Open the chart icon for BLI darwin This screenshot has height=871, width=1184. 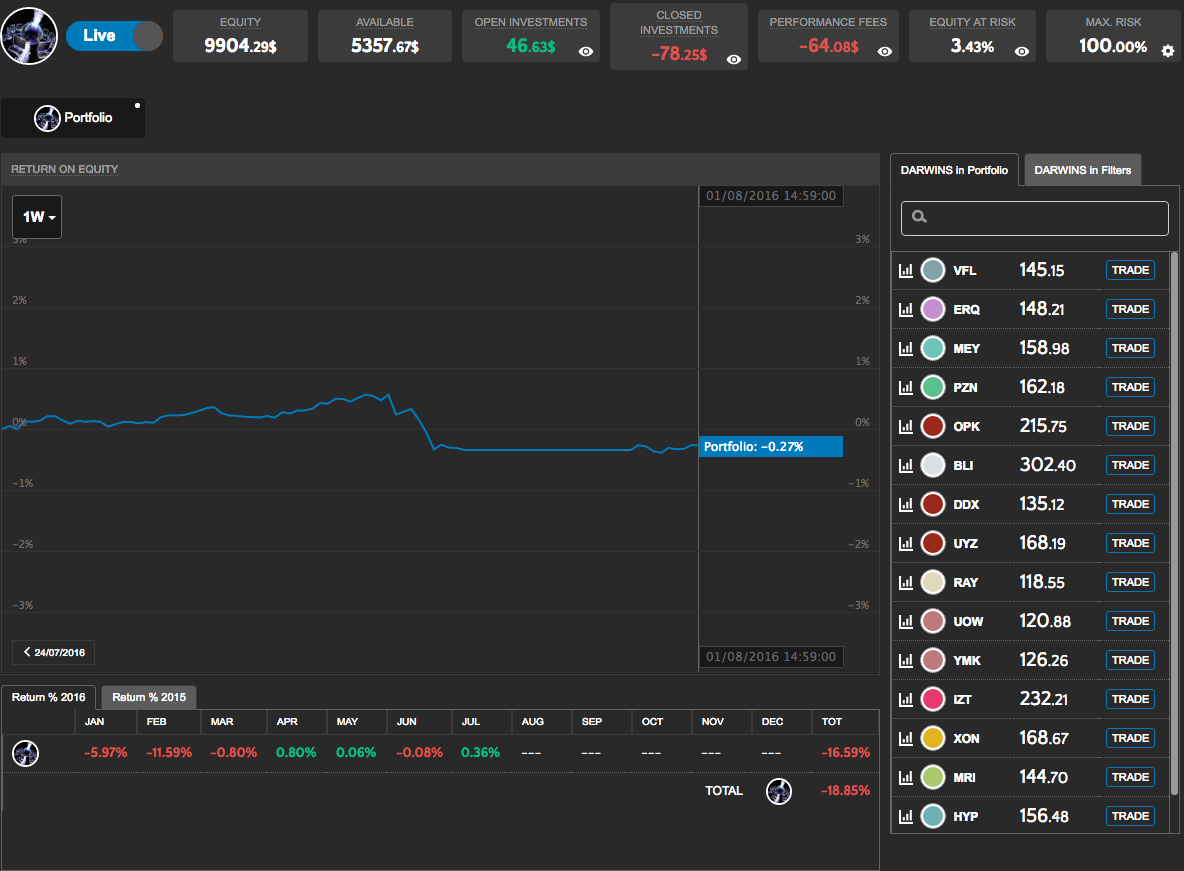pyautogui.click(x=906, y=465)
